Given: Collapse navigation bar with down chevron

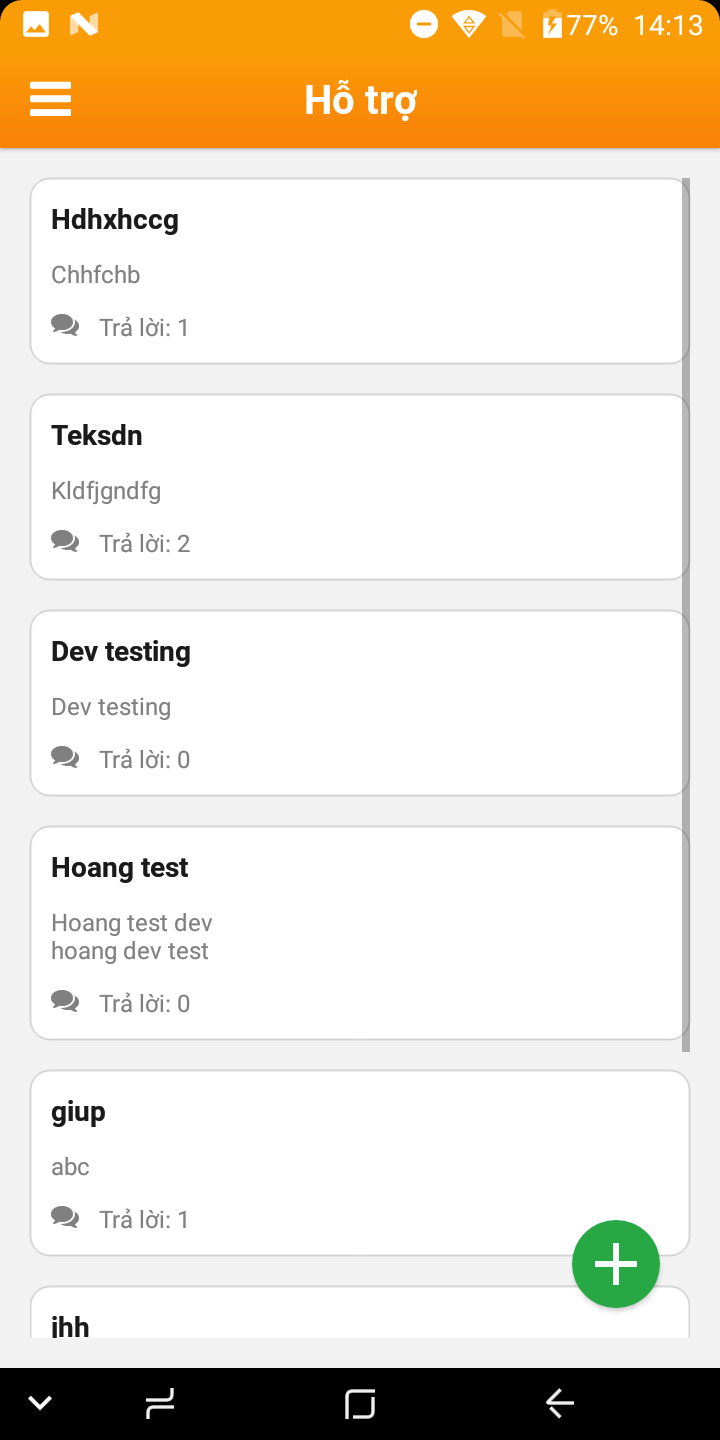Looking at the screenshot, I should tap(40, 1404).
